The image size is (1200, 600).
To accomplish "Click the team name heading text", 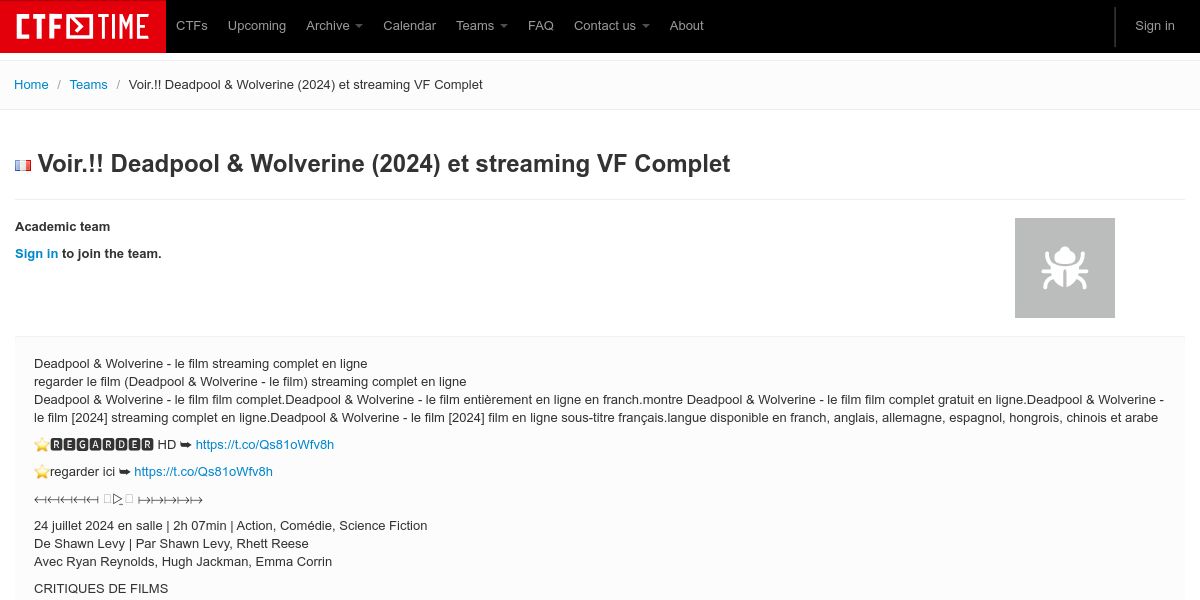I will pyautogui.click(x=384, y=164).
